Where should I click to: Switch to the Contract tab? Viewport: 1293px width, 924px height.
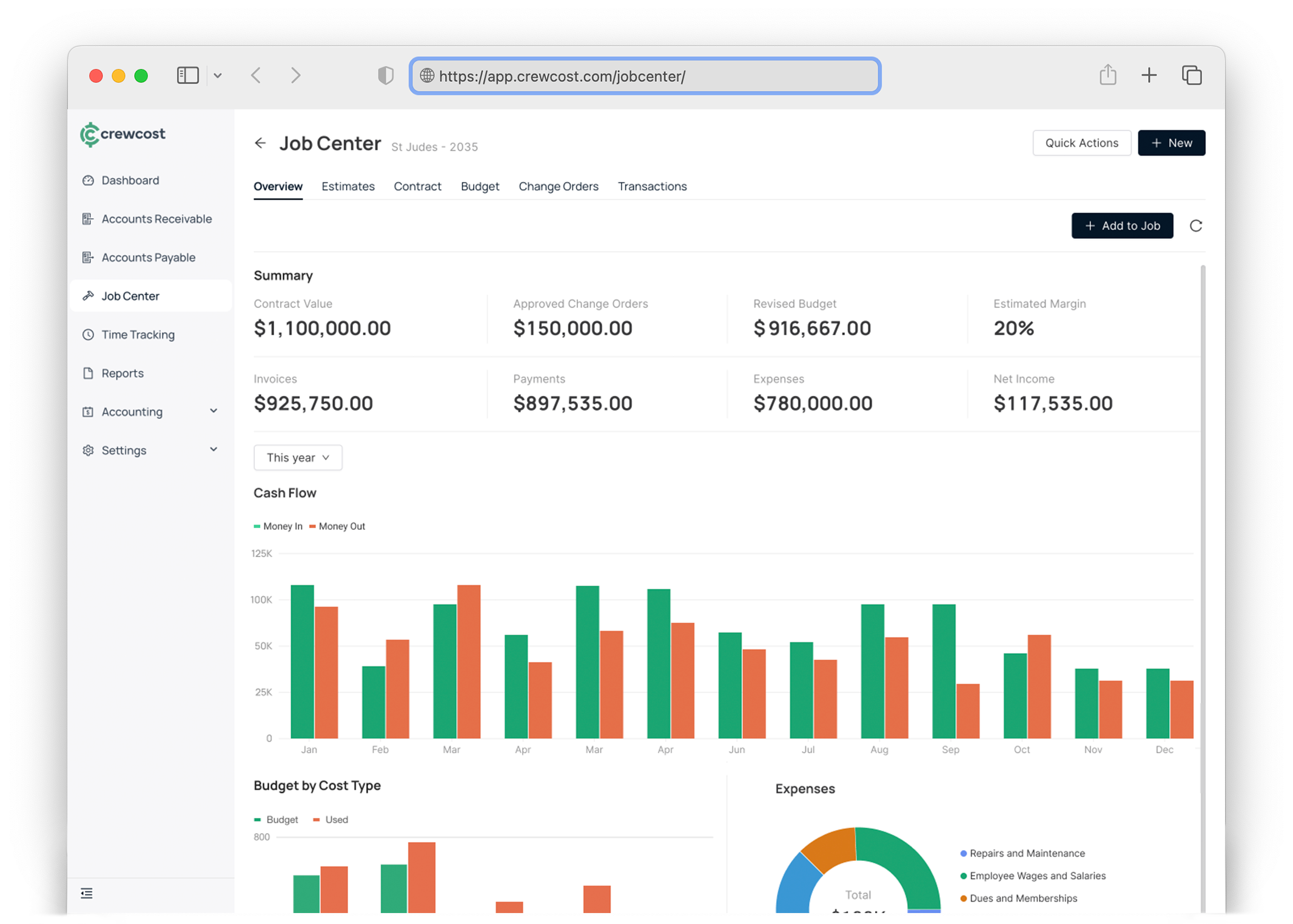(418, 187)
